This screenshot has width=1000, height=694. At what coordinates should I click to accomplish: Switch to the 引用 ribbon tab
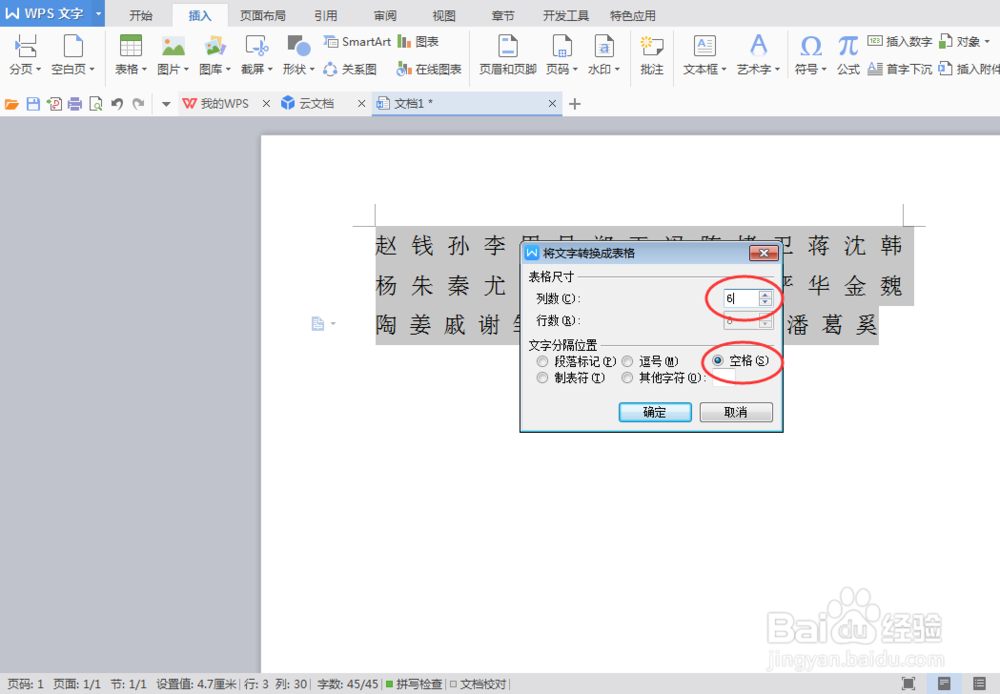[x=325, y=15]
